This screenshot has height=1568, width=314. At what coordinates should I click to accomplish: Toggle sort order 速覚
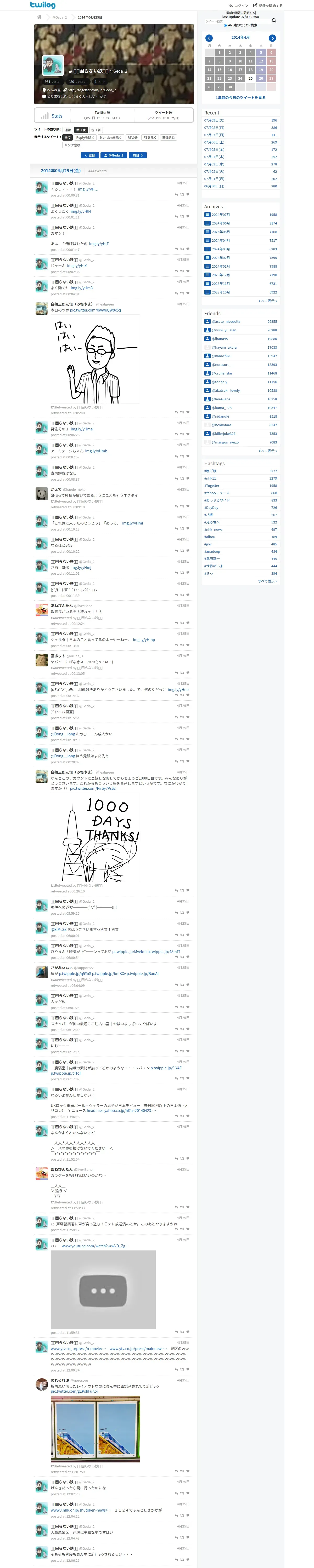(68, 130)
